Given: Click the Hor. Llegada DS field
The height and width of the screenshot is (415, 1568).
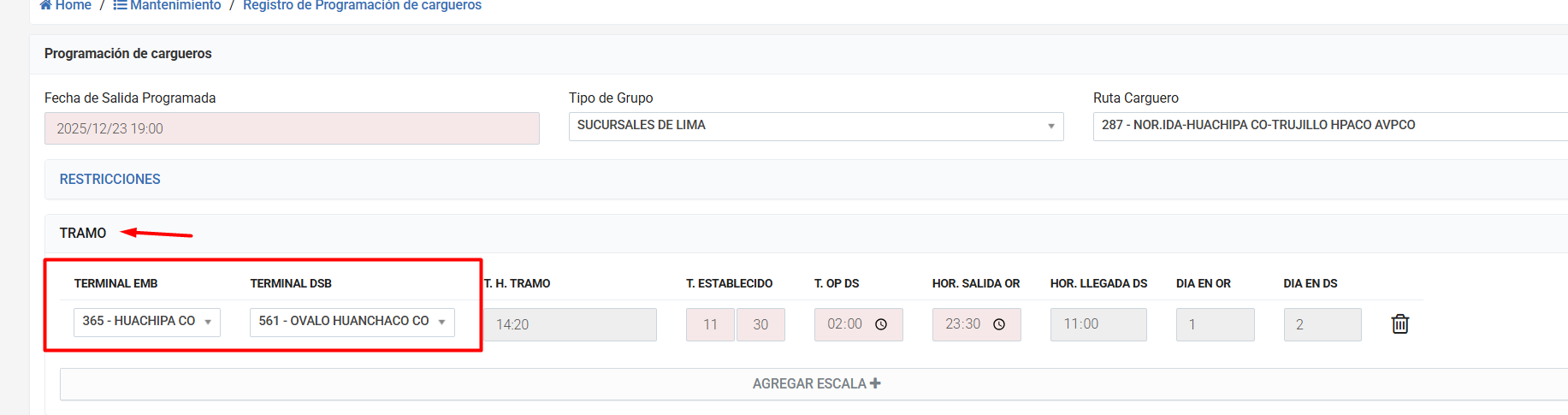Looking at the screenshot, I should tap(1098, 324).
